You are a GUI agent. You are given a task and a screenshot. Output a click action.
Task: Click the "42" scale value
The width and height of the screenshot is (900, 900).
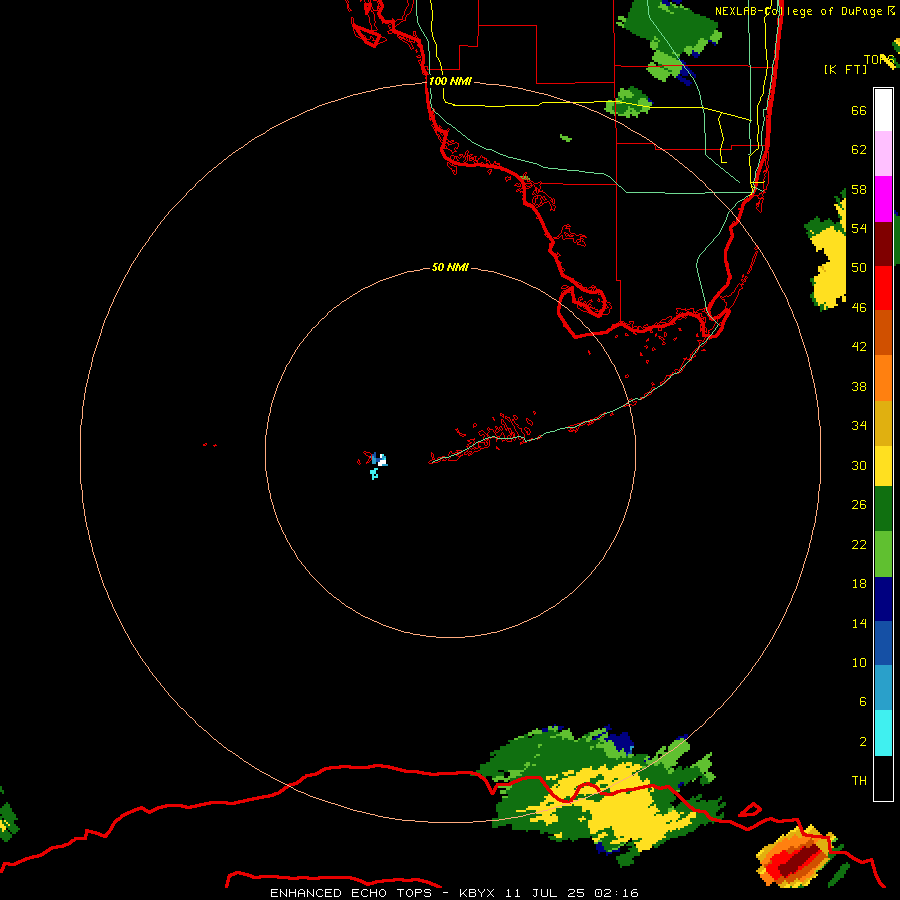[x=859, y=346]
